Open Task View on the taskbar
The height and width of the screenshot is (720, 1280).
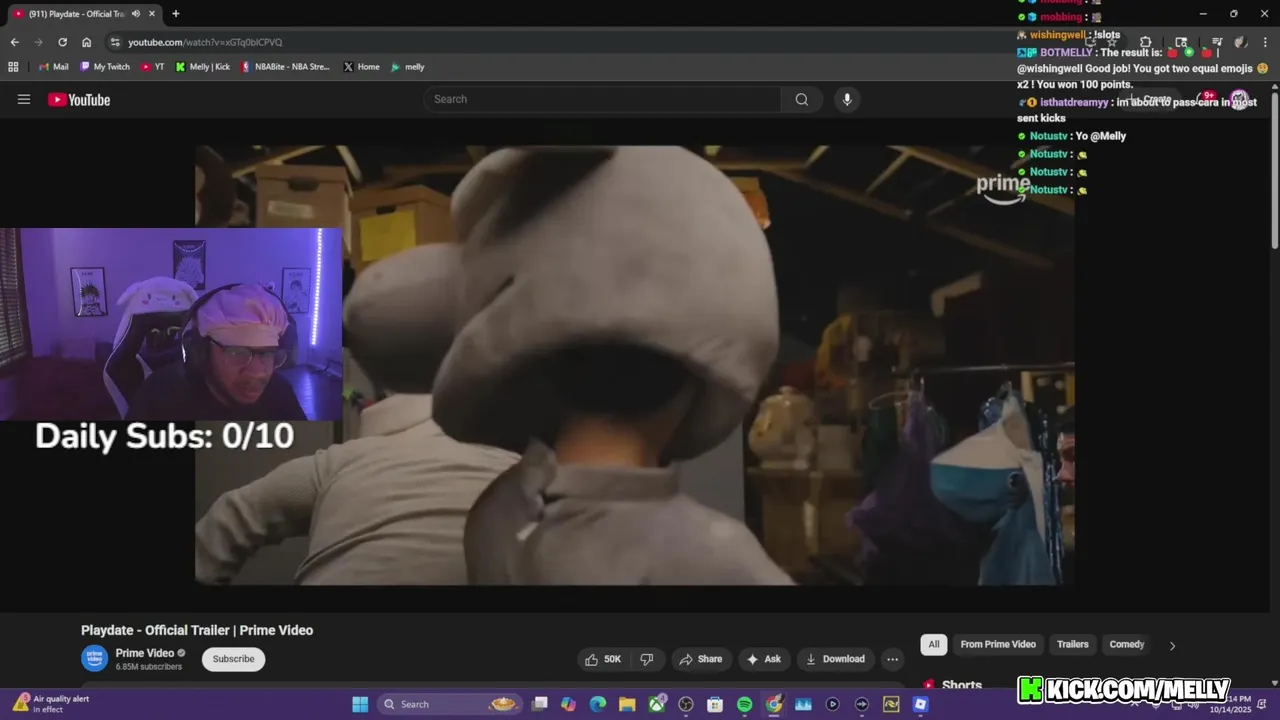(540, 704)
